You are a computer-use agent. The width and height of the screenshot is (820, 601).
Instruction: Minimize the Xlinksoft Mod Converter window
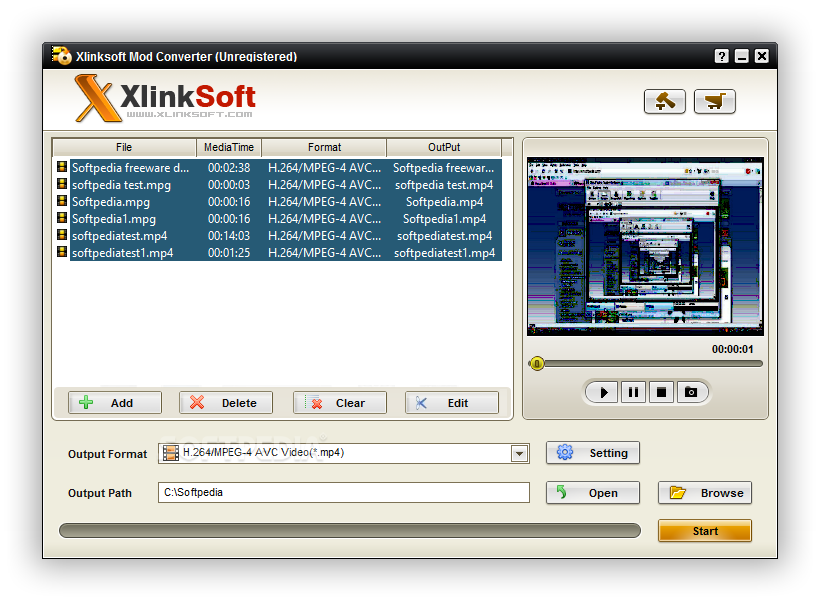click(x=742, y=56)
